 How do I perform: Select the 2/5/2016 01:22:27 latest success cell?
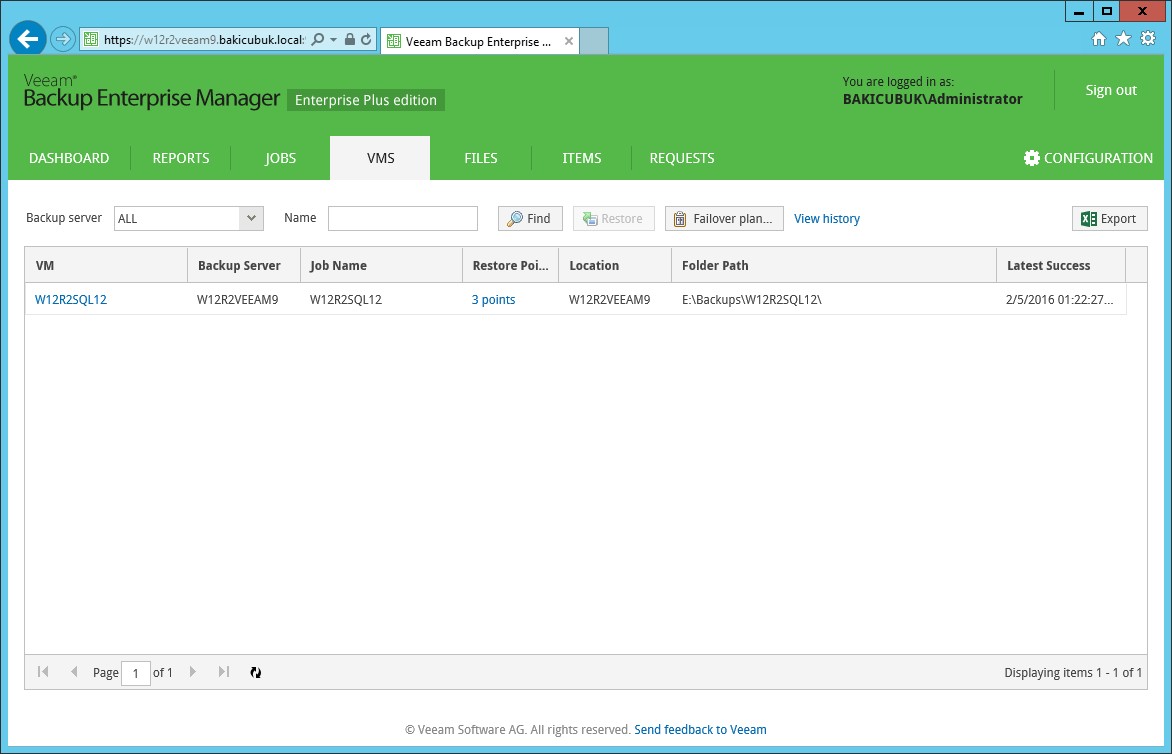1061,300
